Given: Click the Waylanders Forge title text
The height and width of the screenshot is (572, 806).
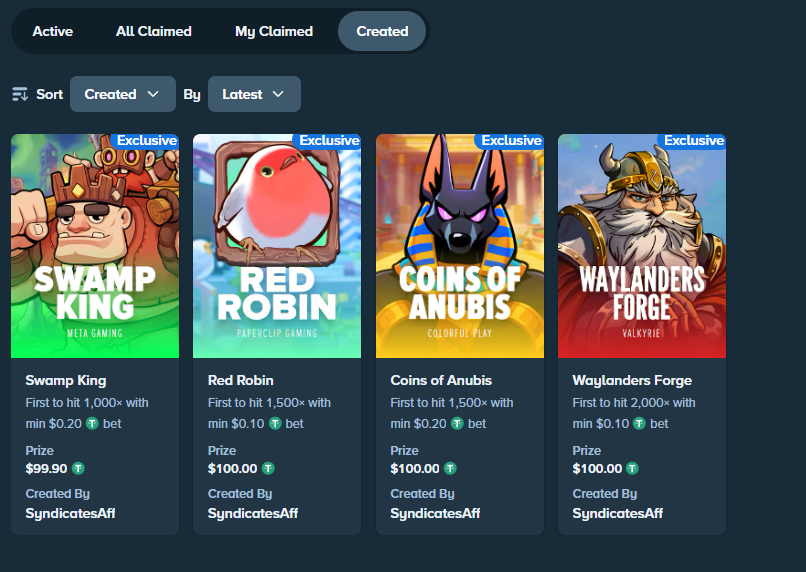Looking at the screenshot, I should 632,380.
